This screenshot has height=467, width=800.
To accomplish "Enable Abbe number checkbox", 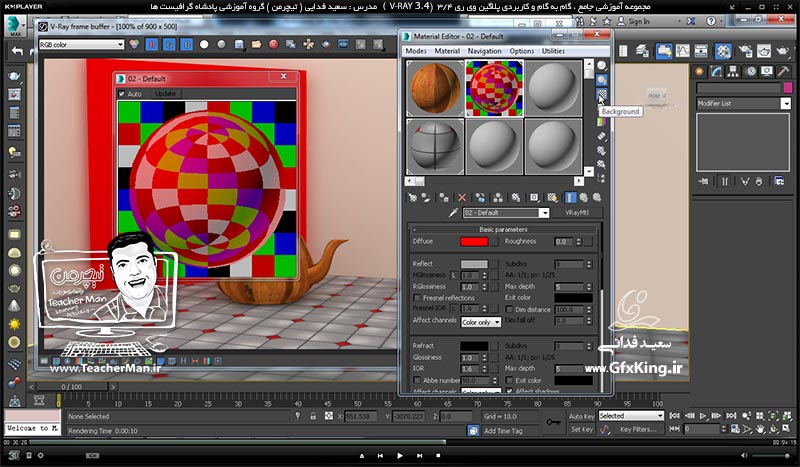I will 417,380.
